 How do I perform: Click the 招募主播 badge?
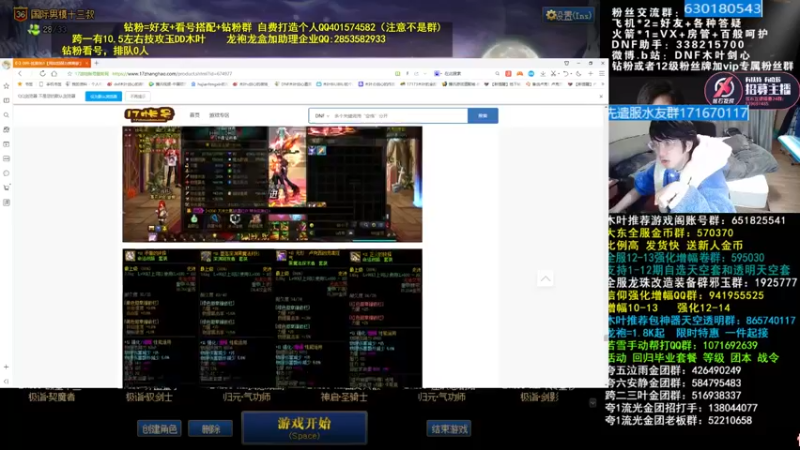(750, 90)
